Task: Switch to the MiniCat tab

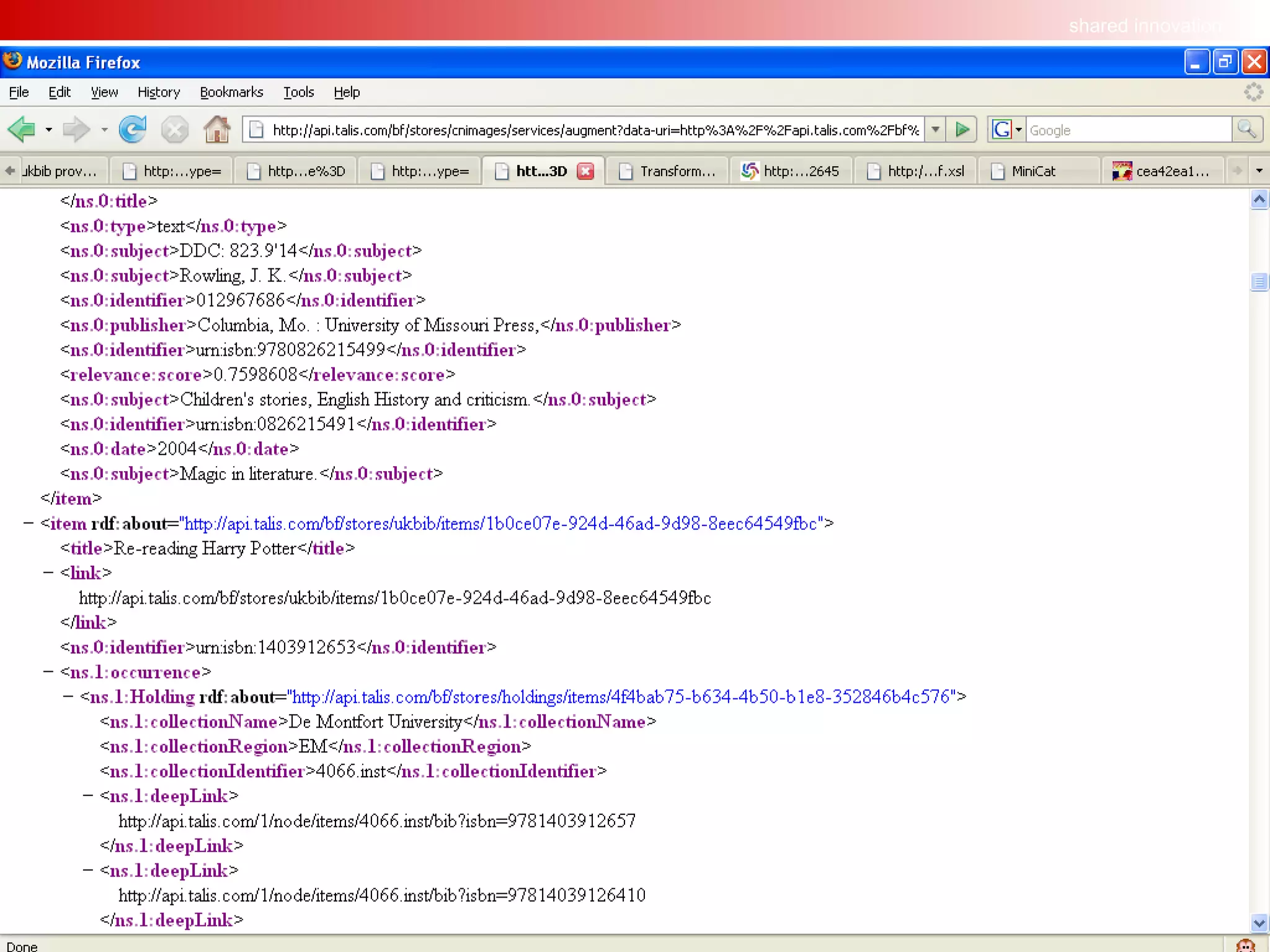Action: point(1033,171)
